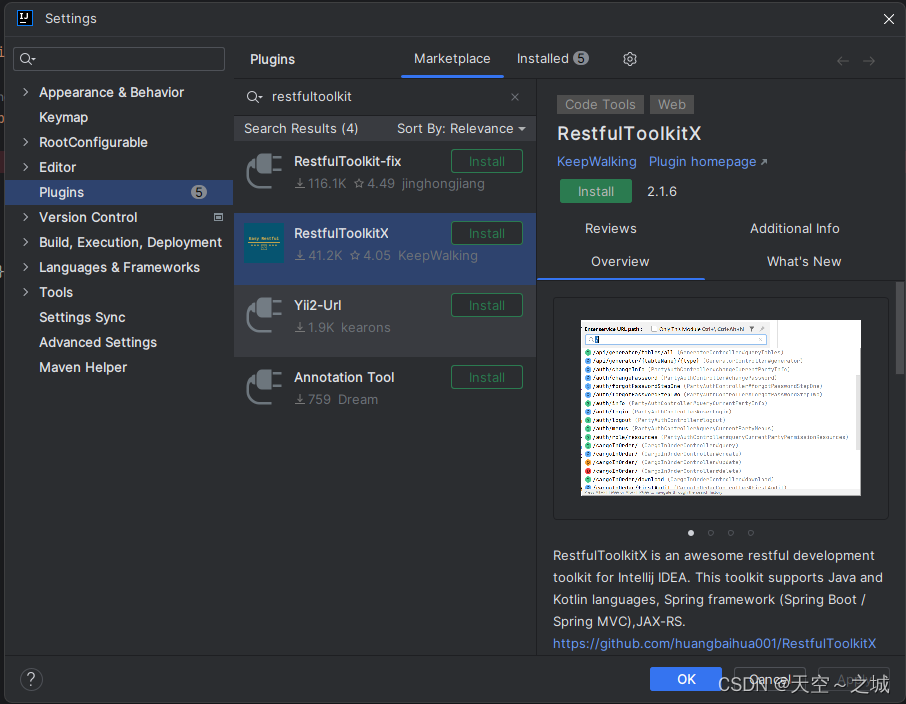
Task: Click the help question mark icon
Action: point(30,679)
